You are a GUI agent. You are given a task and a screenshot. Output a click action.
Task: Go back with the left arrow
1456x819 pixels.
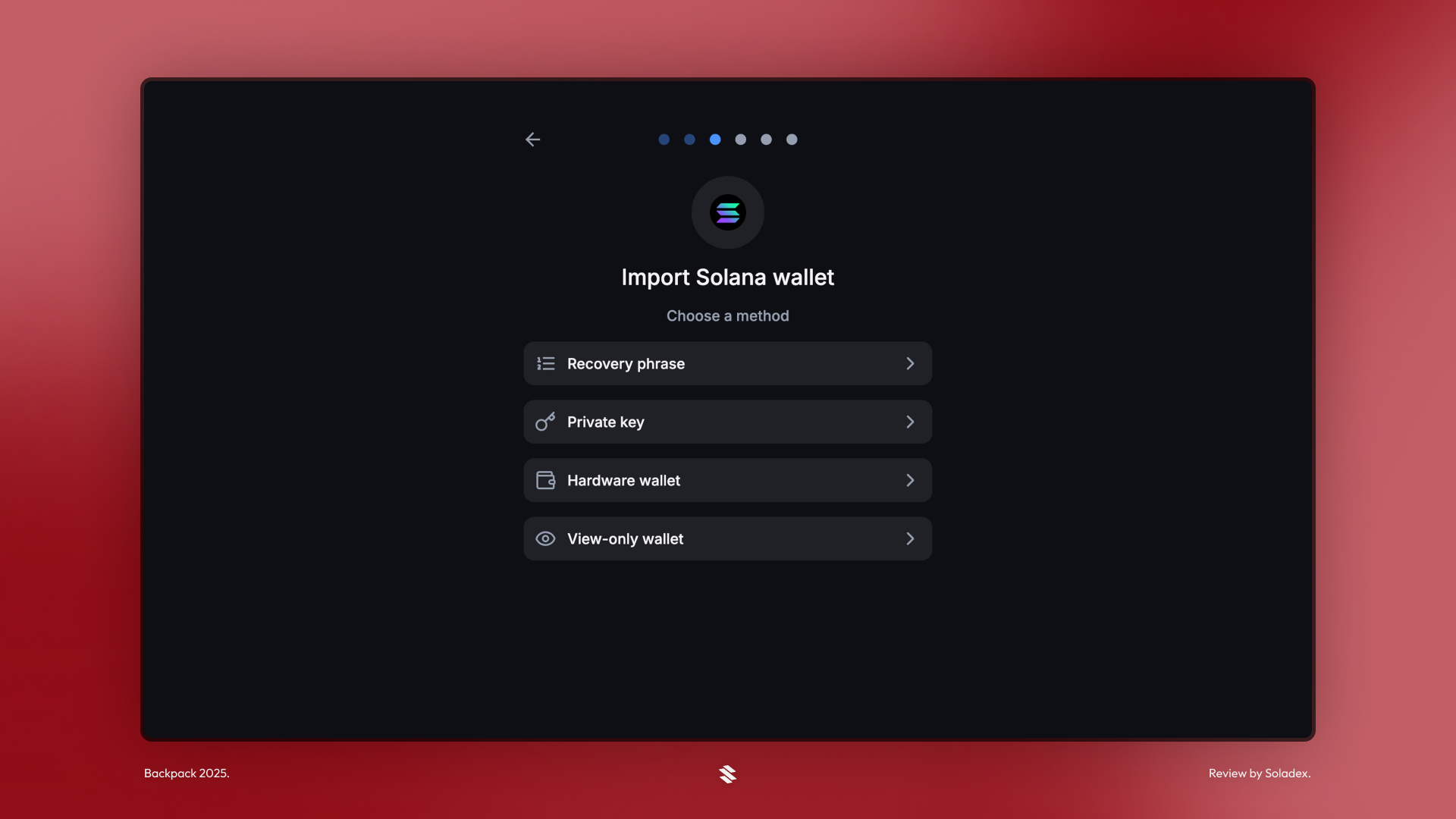[532, 140]
